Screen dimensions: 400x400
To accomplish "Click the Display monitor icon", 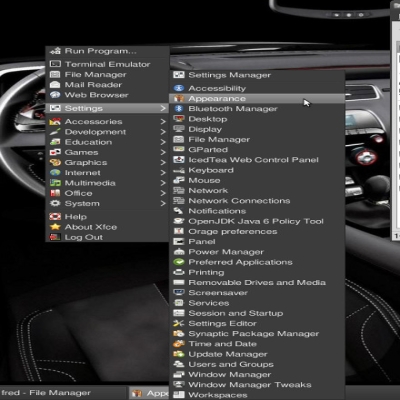I will tap(179, 129).
